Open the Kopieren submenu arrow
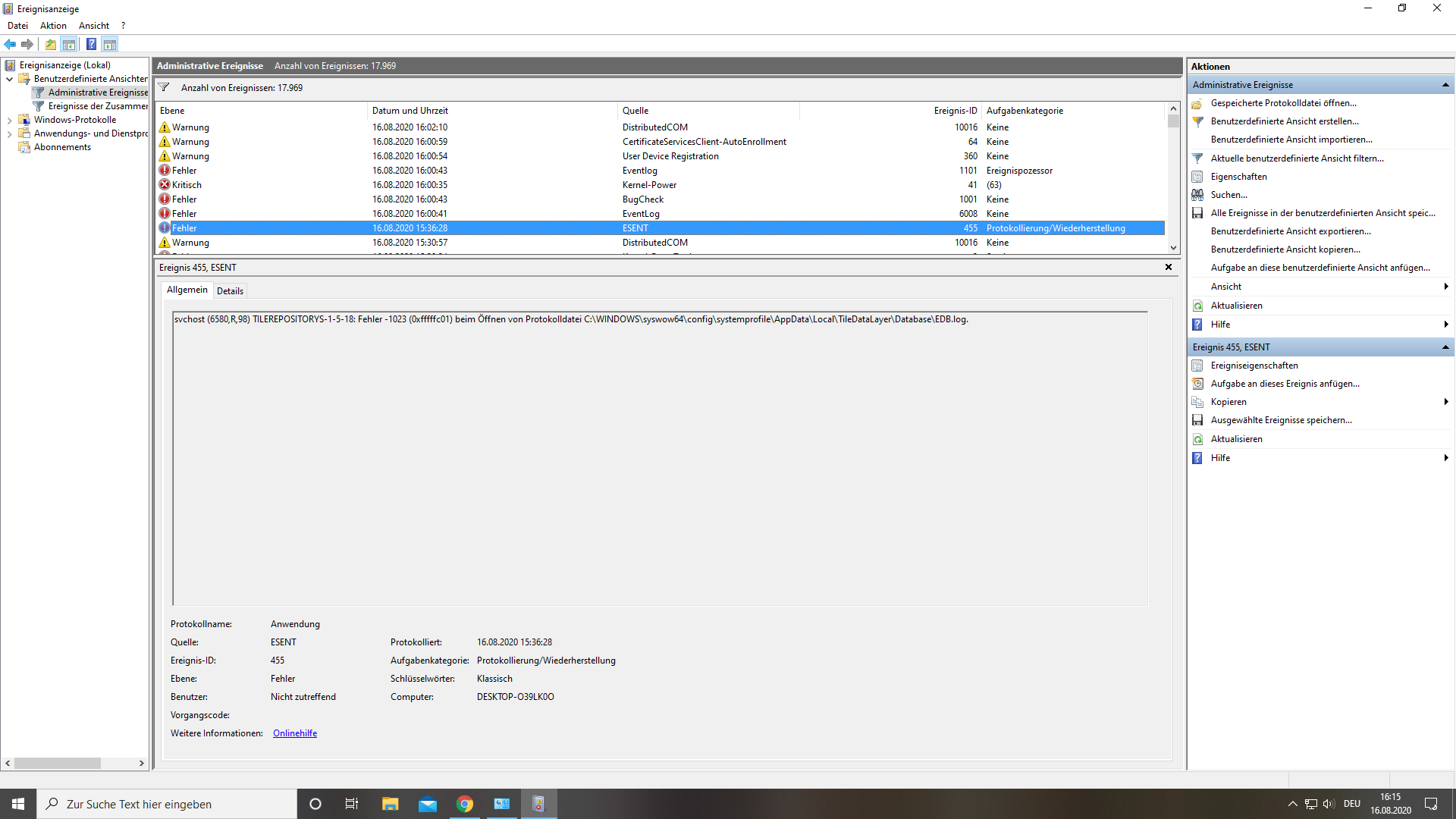The height and width of the screenshot is (819, 1456). click(x=1445, y=402)
